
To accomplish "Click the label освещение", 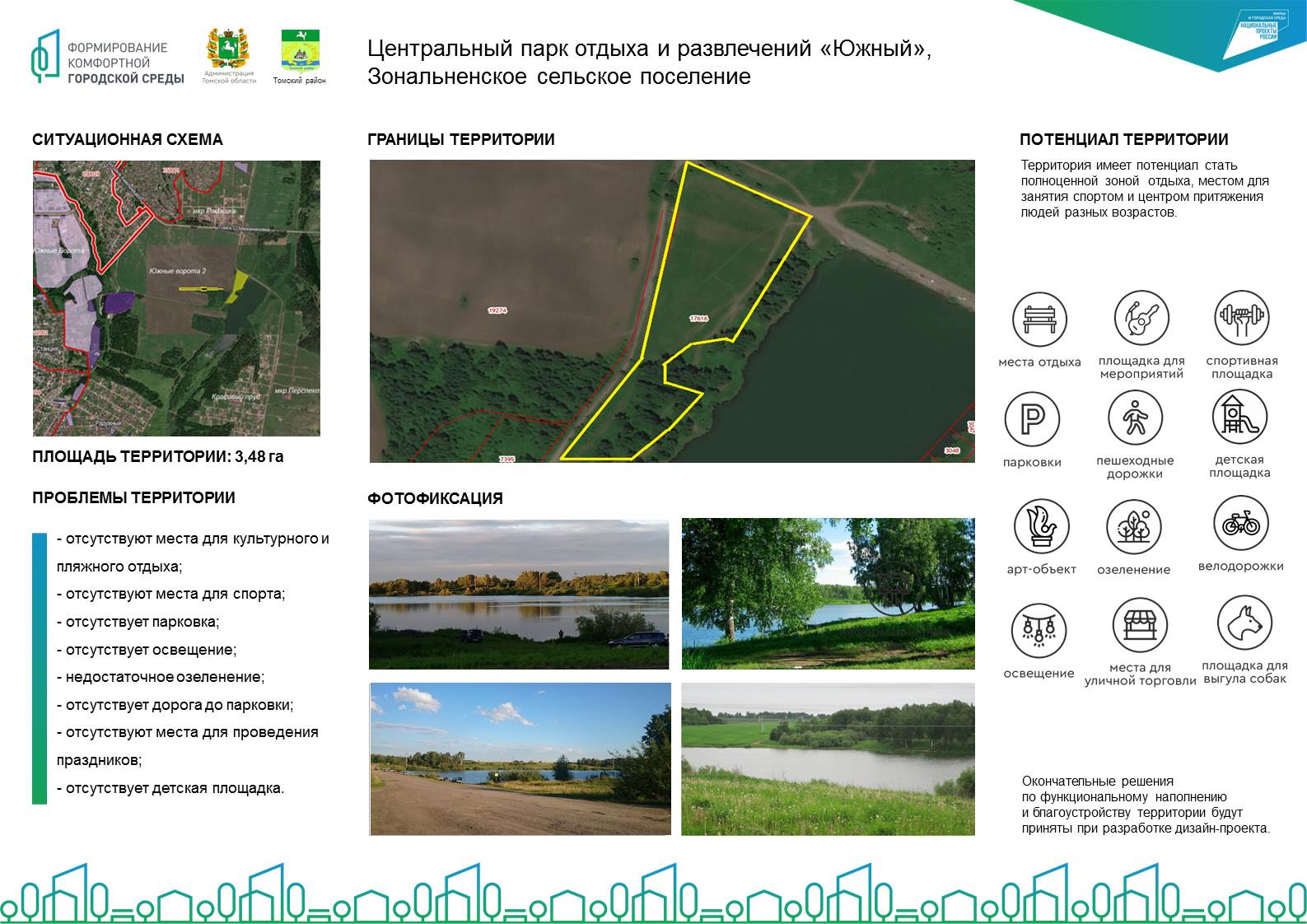I will click(1039, 674).
